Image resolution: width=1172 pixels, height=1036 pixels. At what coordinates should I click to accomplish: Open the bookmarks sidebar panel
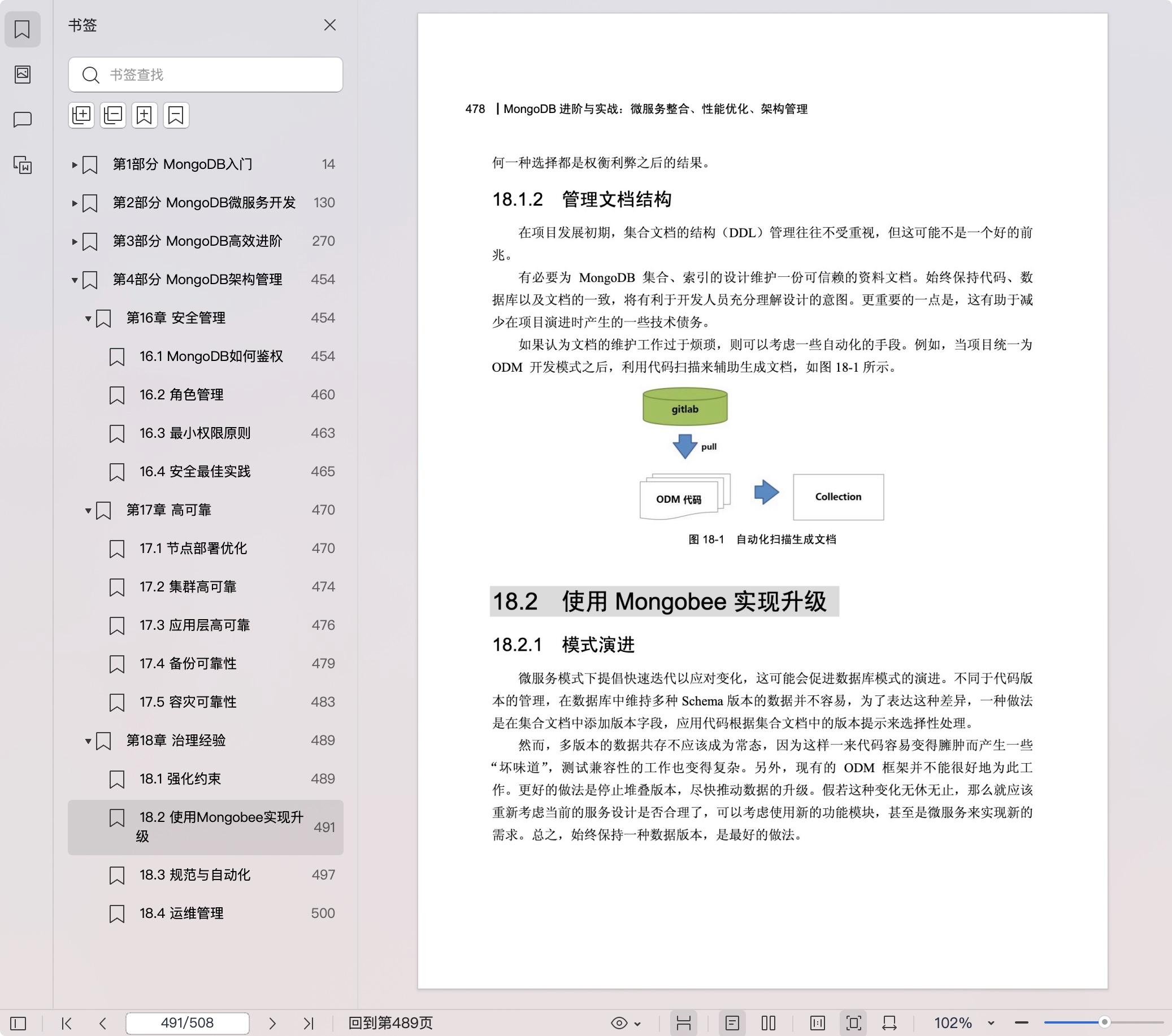23,29
